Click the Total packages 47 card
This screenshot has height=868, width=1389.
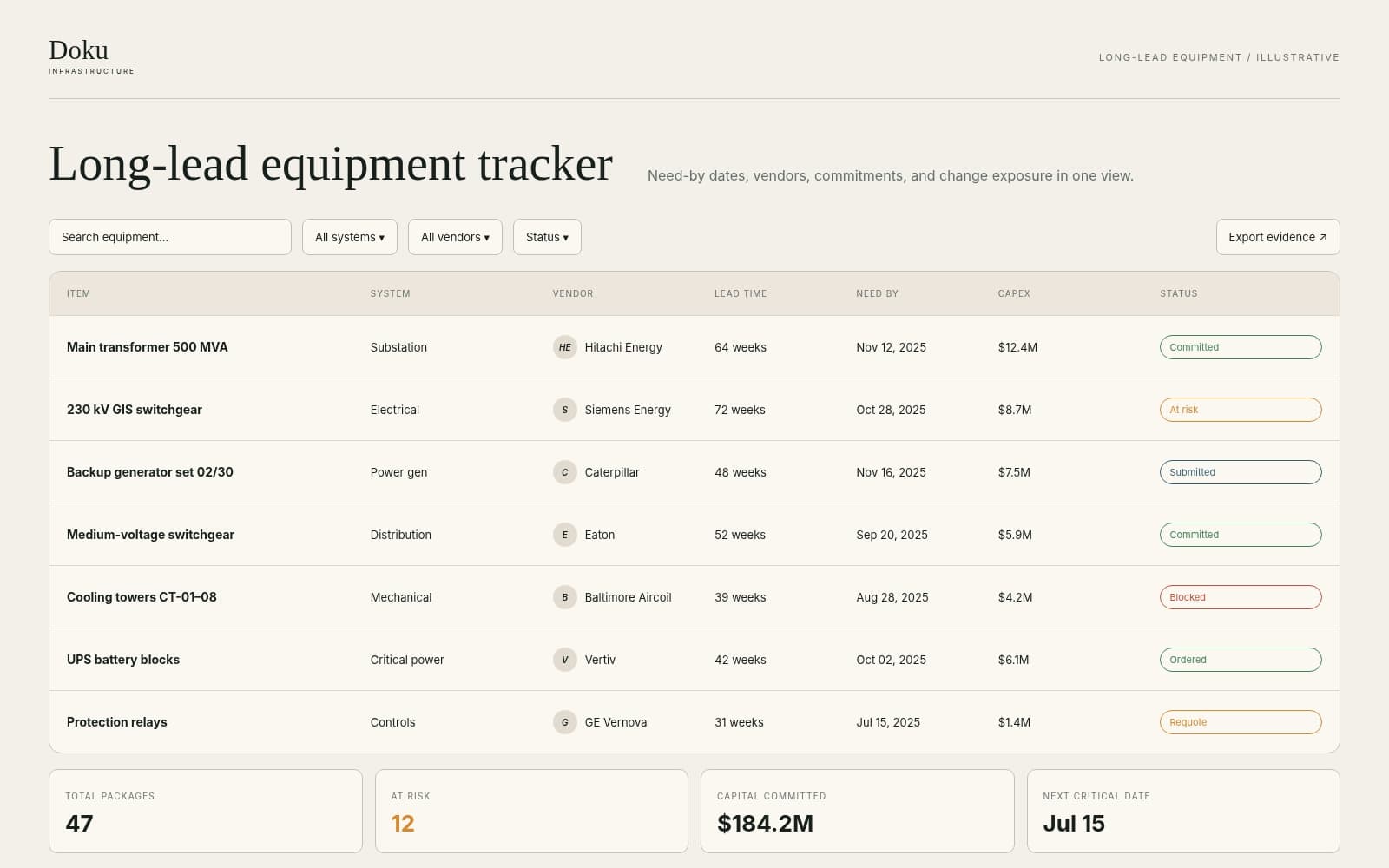tap(206, 811)
